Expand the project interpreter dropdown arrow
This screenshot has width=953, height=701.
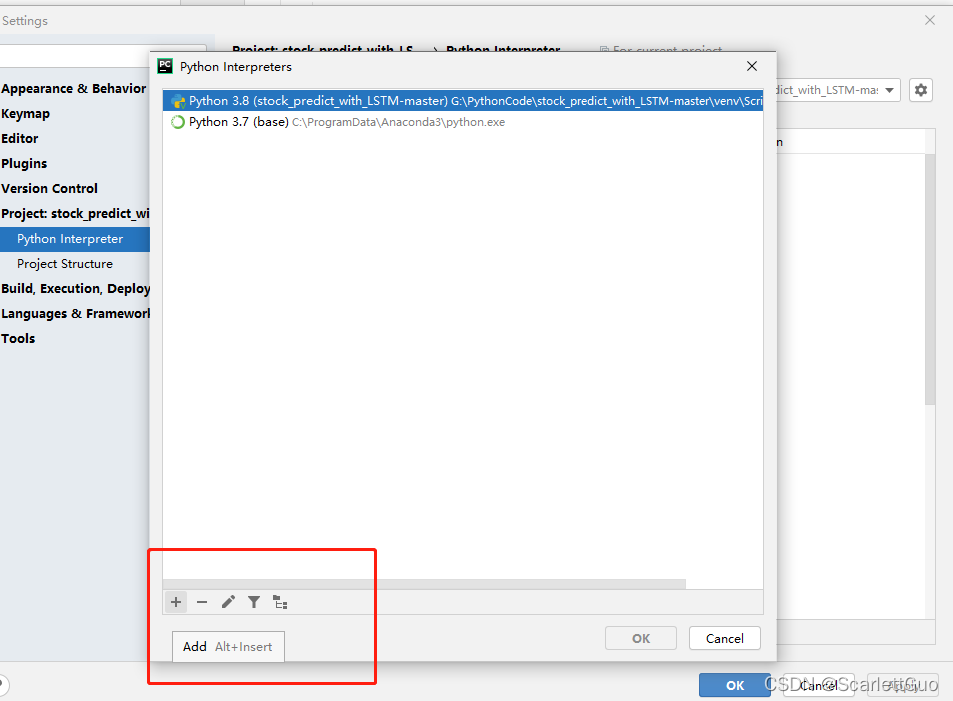click(889, 90)
